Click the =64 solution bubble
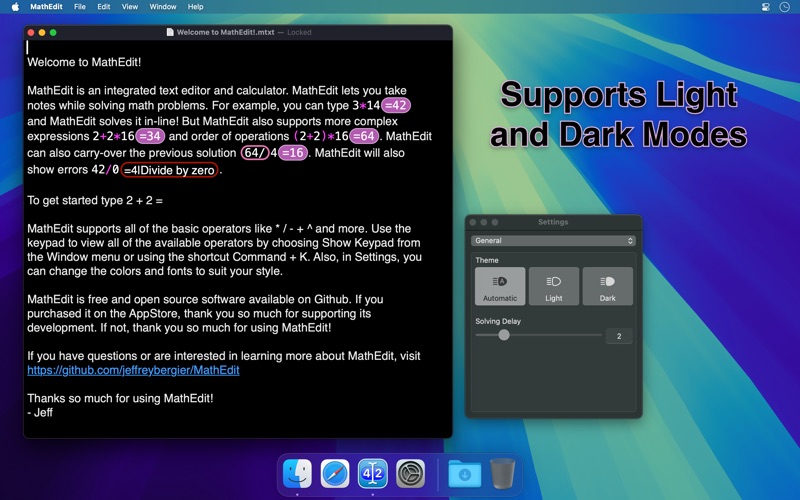 click(364, 136)
